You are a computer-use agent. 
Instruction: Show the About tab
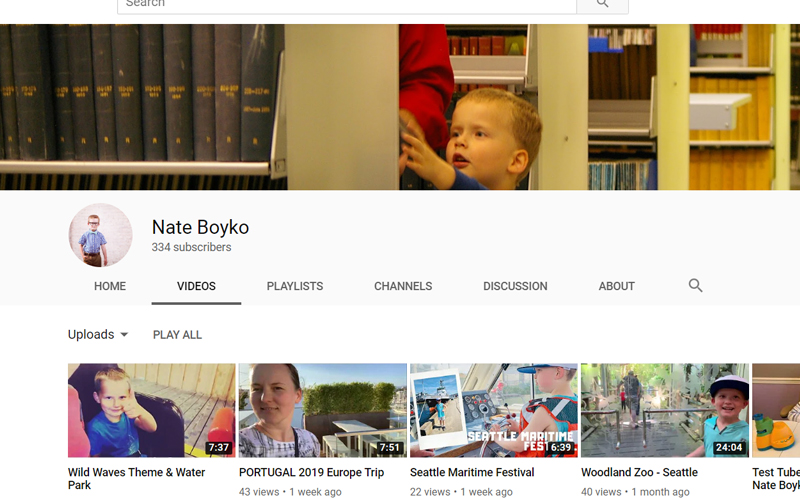616,286
